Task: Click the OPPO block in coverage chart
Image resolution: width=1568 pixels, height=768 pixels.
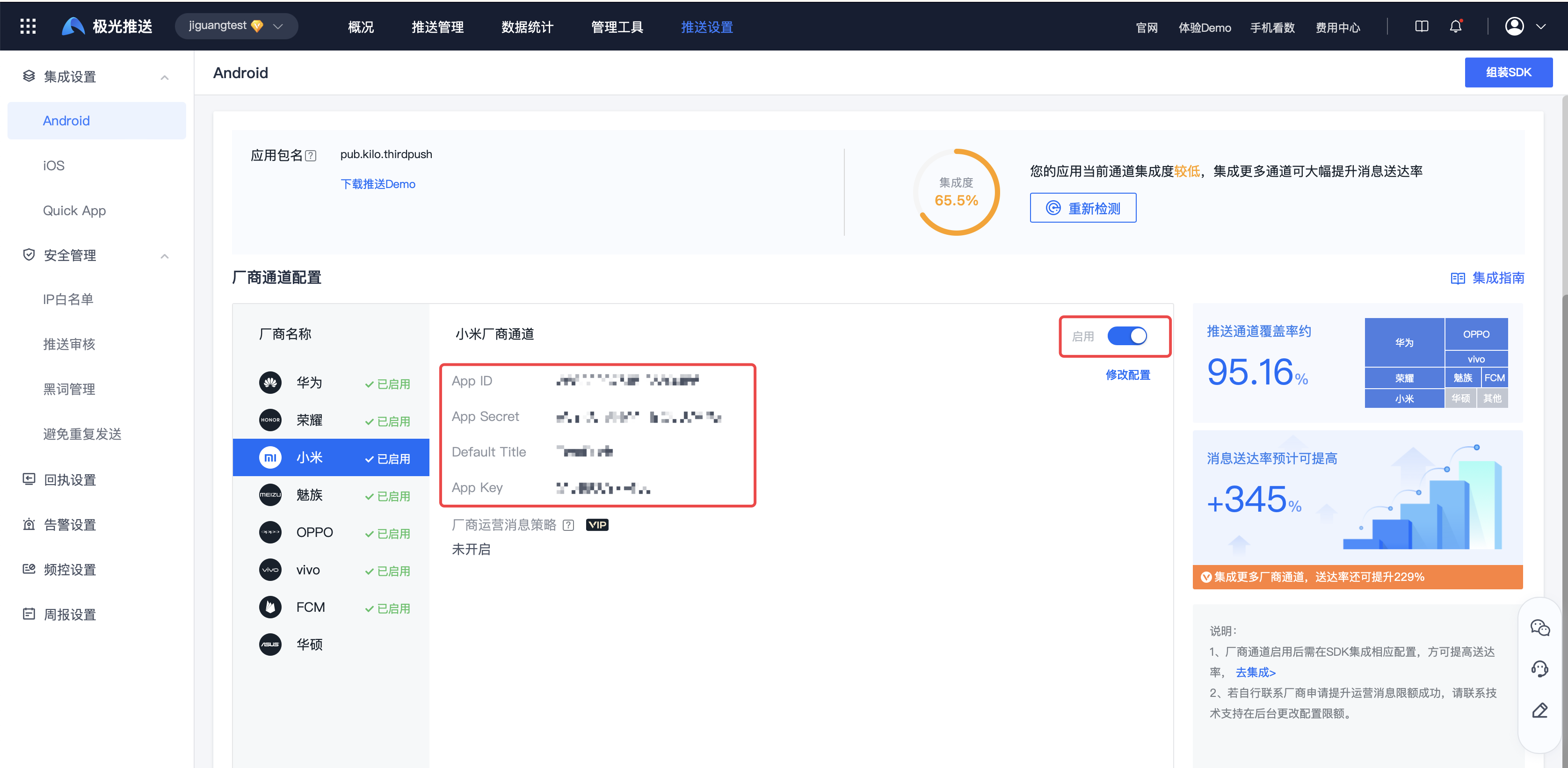Action: (1476, 334)
